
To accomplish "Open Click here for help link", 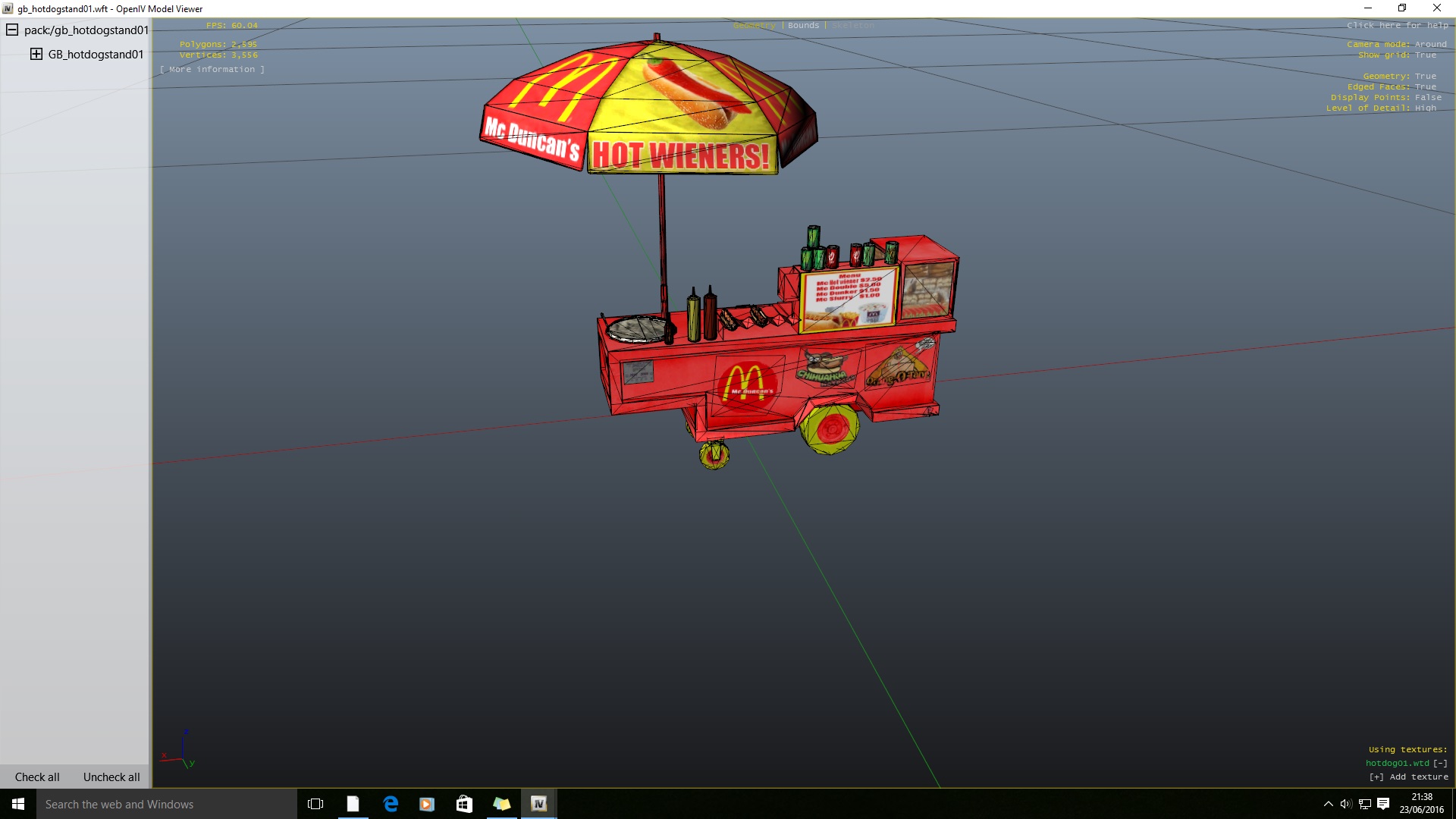I will (1398, 26).
